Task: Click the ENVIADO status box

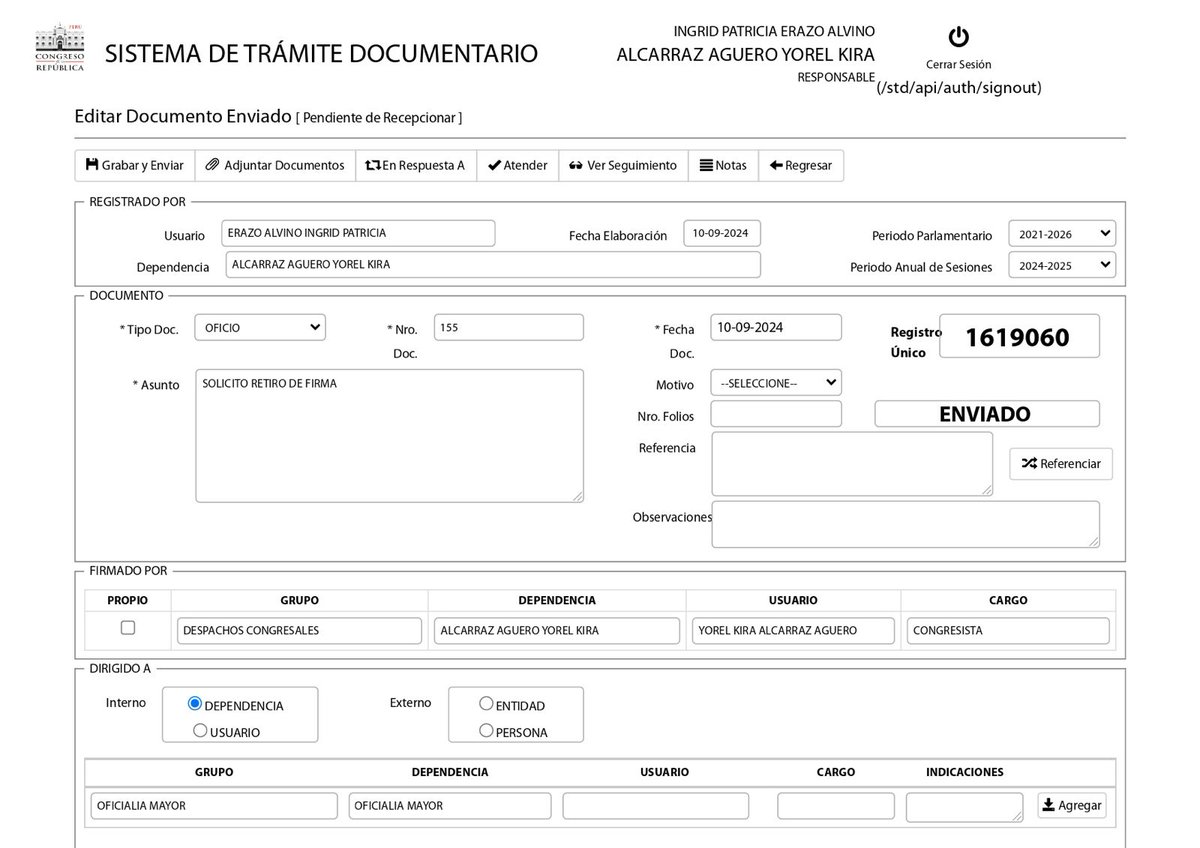Action: click(987, 414)
